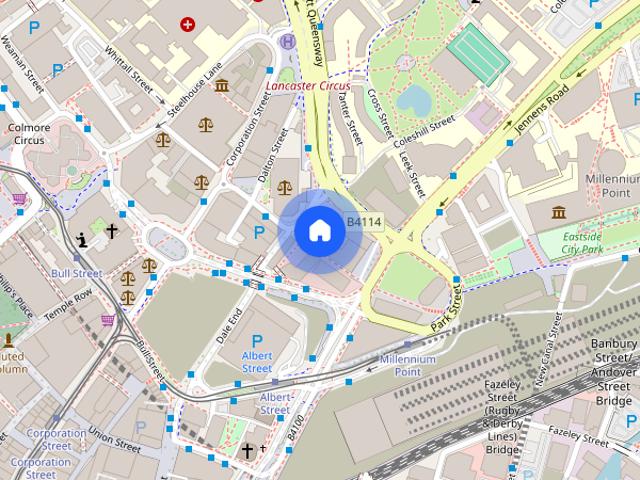Image resolution: width=640 pixels, height=480 pixels.
Task: Select the Dalton Street label
Action: click(x=273, y=155)
